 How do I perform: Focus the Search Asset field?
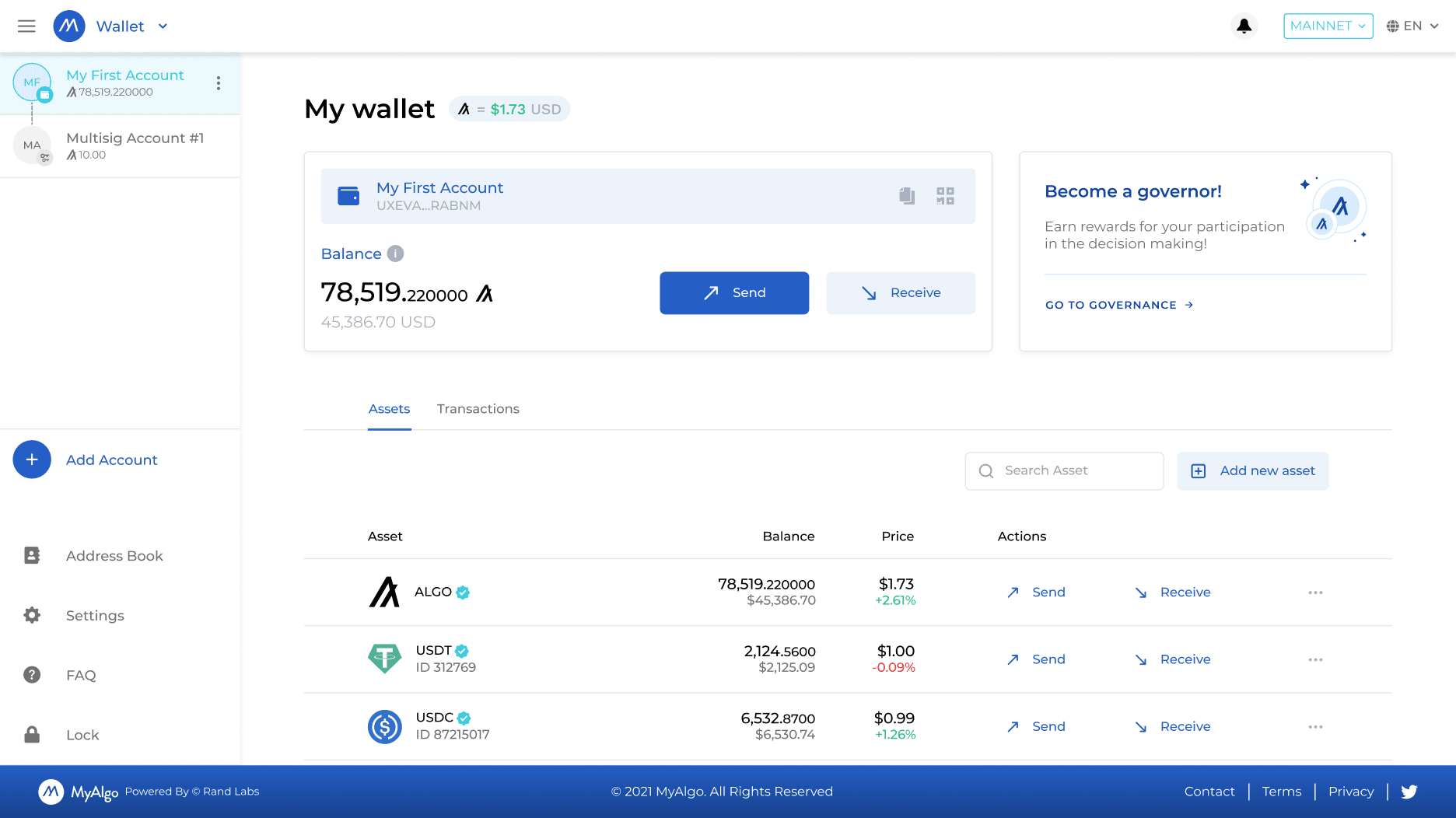pos(1064,471)
